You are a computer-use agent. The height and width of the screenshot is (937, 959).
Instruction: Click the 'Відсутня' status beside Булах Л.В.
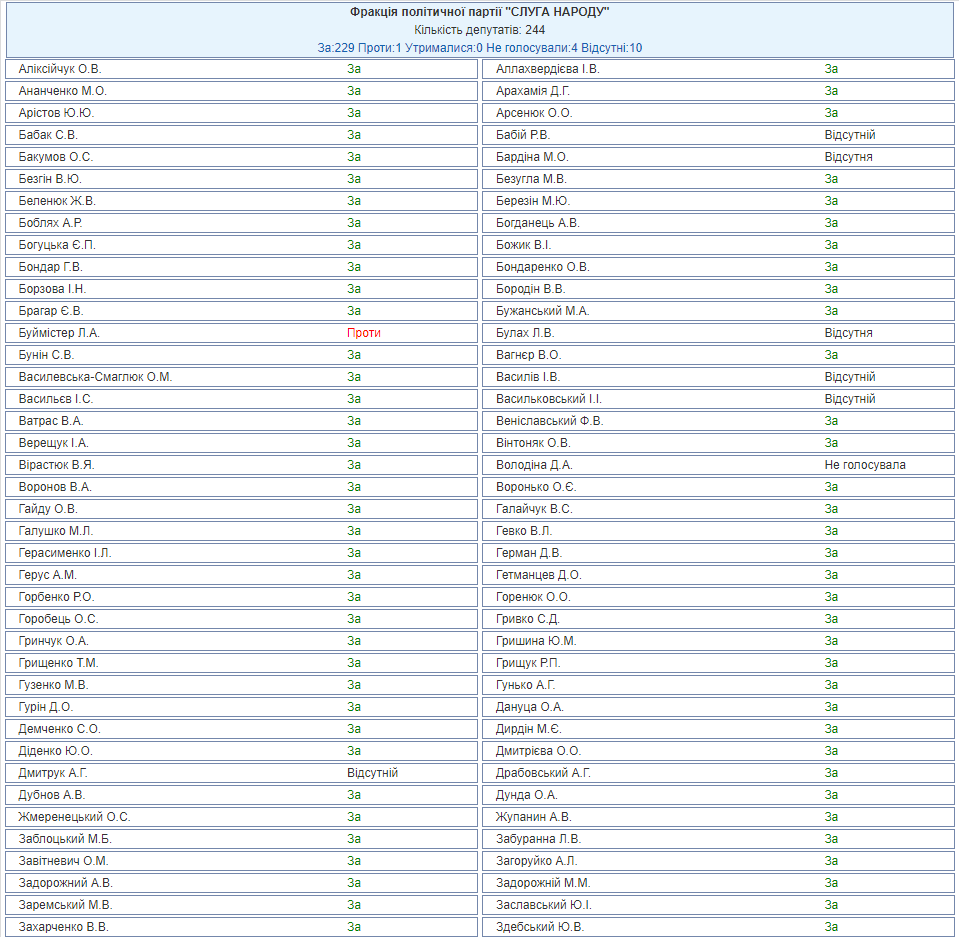pyautogui.click(x=848, y=333)
